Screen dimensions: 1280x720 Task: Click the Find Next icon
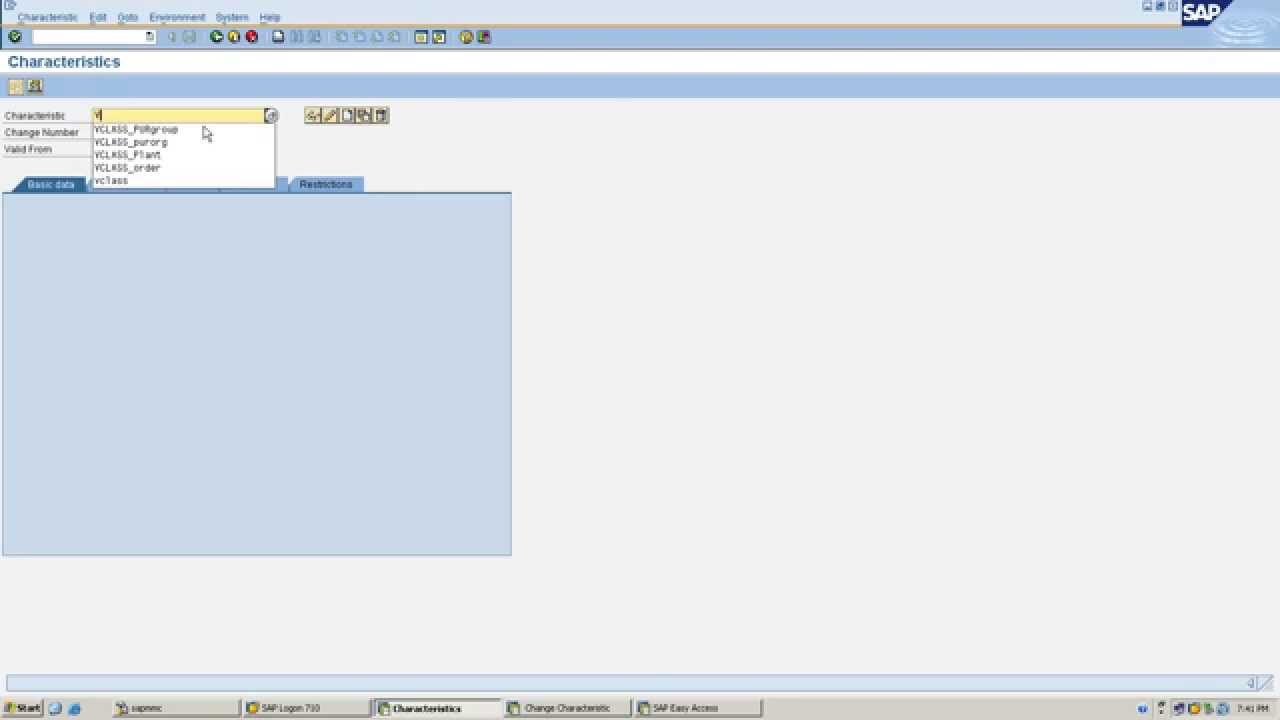point(314,37)
